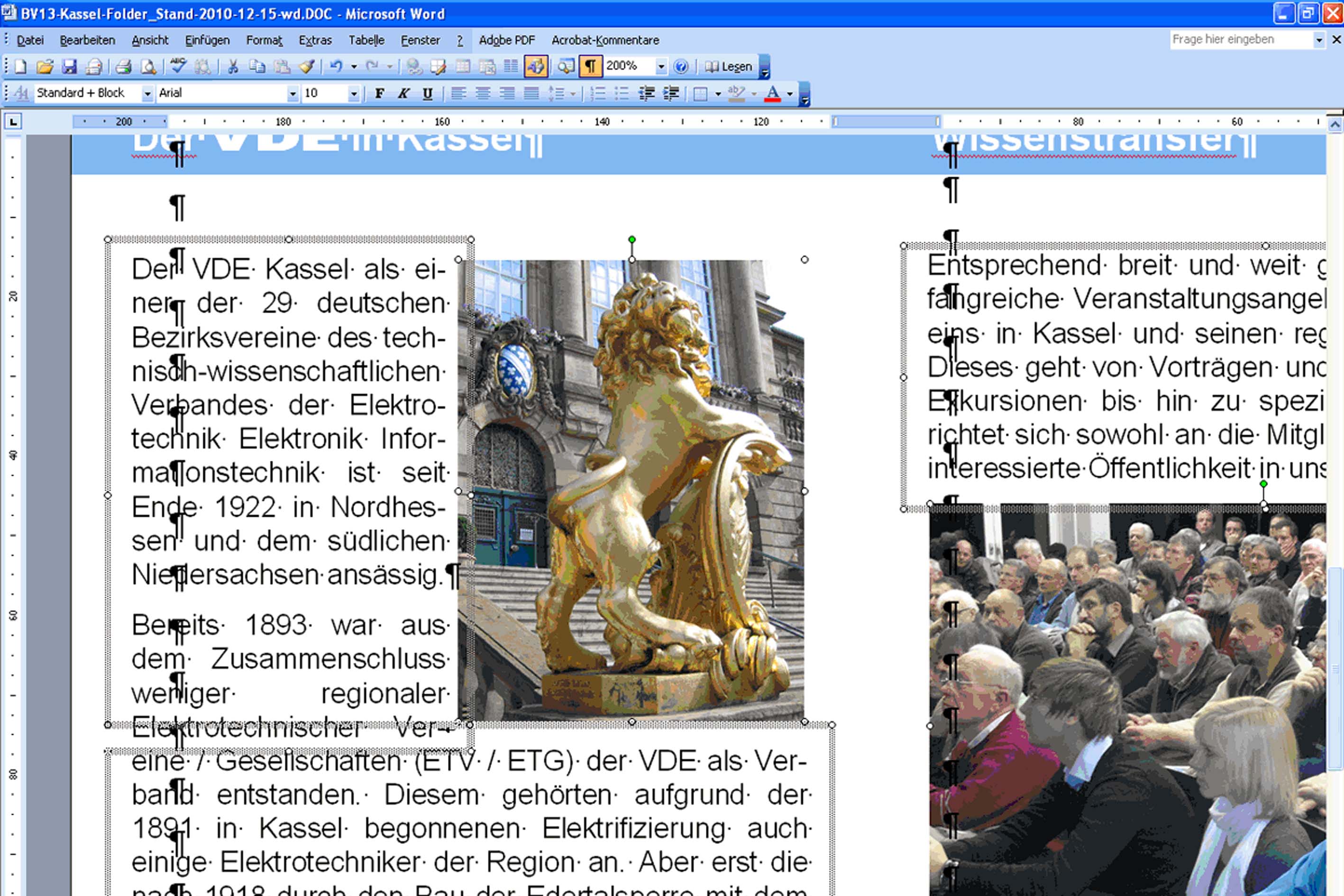Open the Adobe PDF menu
Screen dimensions: 1344x896
click(507, 40)
